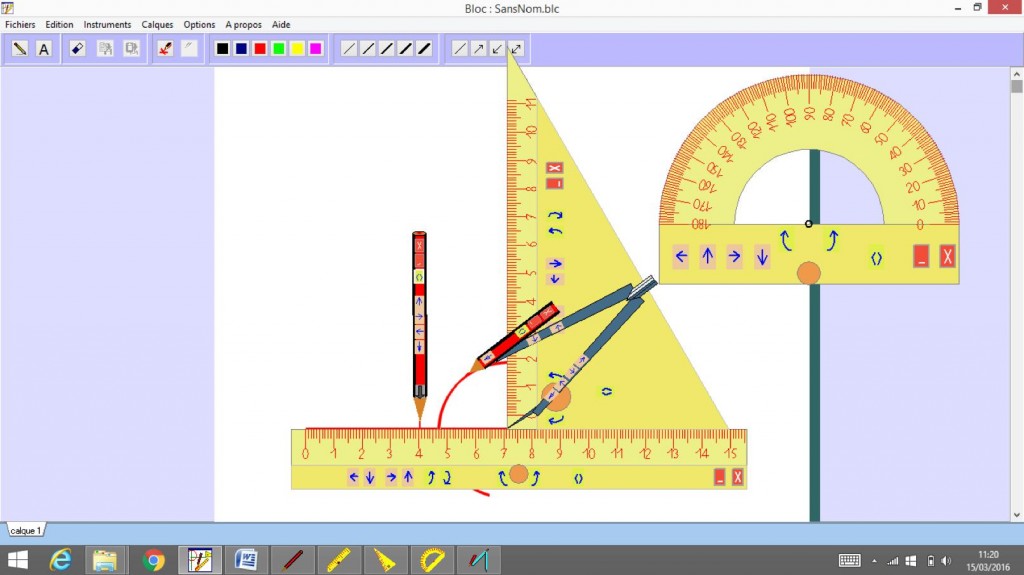Move the protractor left with its arrow
1024x575 pixels.
pos(681,257)
